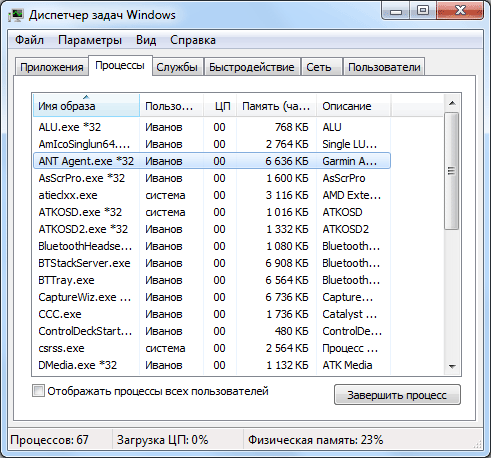Click Физическая память: 23% status entry
Viewport: 491px width, 458px height.
[315, 440]
